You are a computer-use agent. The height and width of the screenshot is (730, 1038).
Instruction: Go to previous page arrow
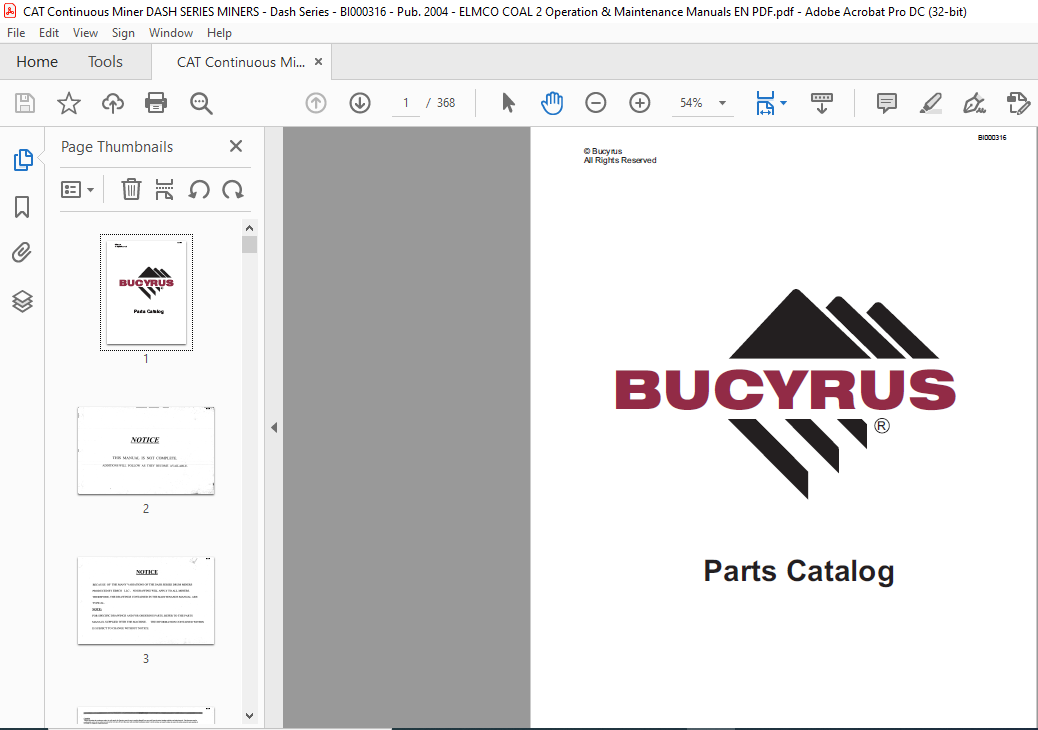pos(316,103)
